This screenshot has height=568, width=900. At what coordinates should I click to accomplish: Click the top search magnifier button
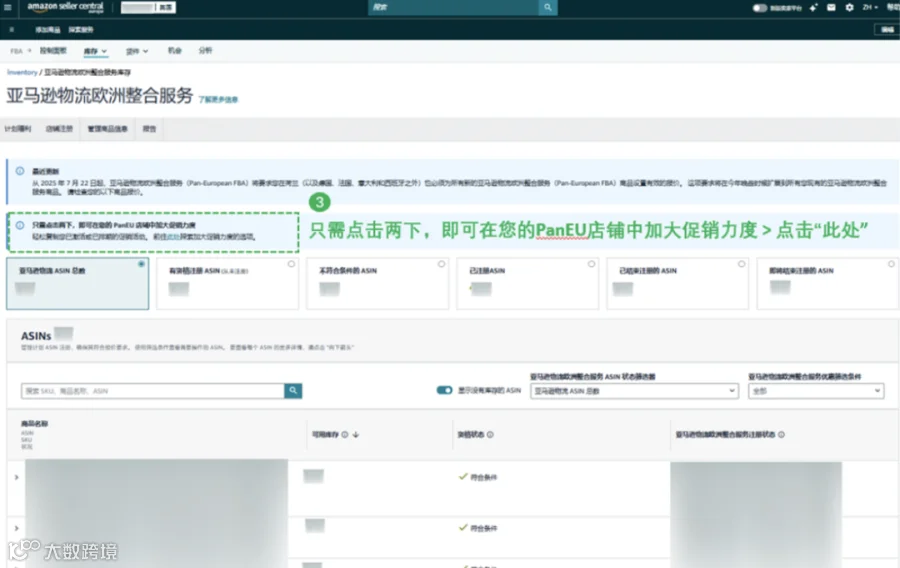click(x=548, y=7)
